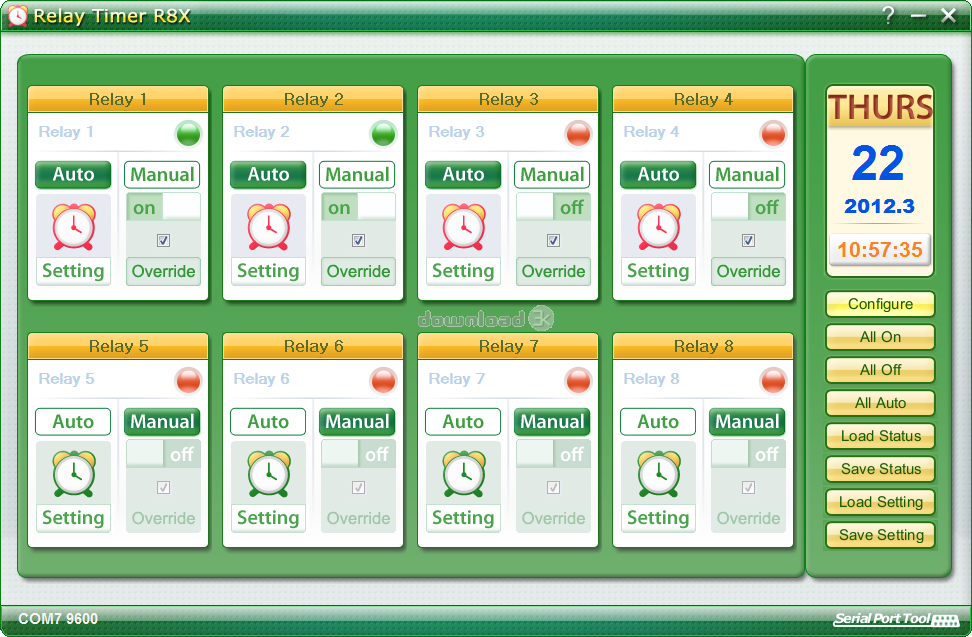Click the green alarm clock in Relay 8

(658, 473)
